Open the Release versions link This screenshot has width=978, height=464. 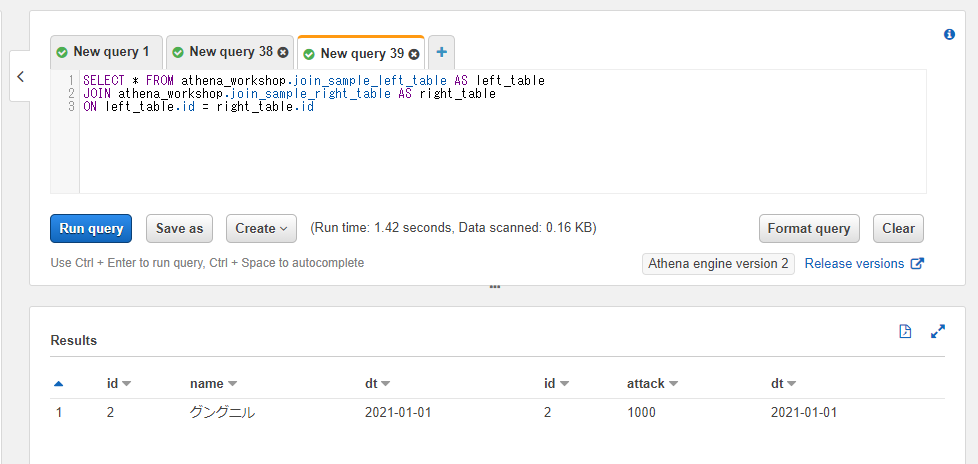point(854,263)
